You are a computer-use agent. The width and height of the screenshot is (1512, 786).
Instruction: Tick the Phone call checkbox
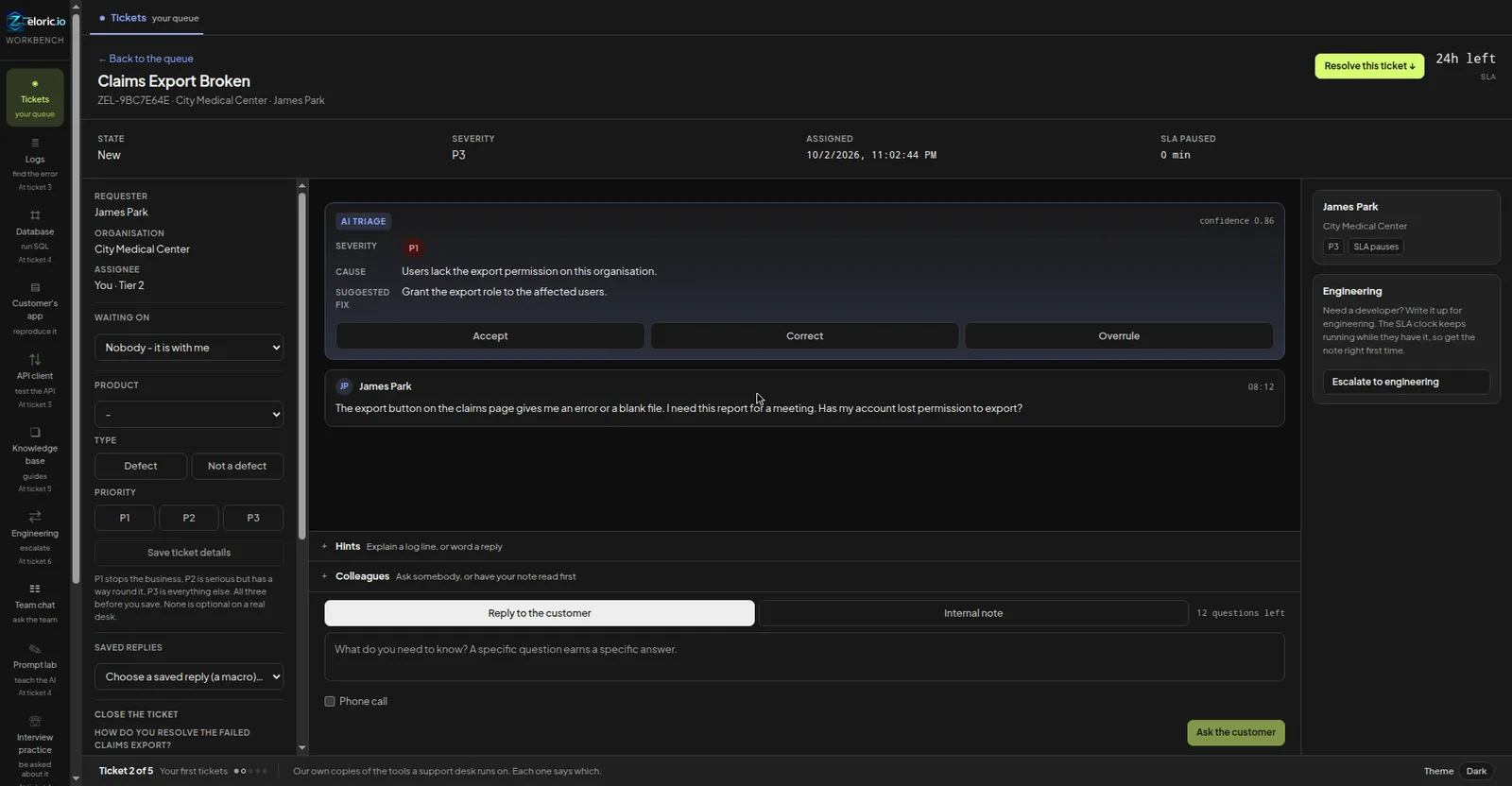[330, 701]
